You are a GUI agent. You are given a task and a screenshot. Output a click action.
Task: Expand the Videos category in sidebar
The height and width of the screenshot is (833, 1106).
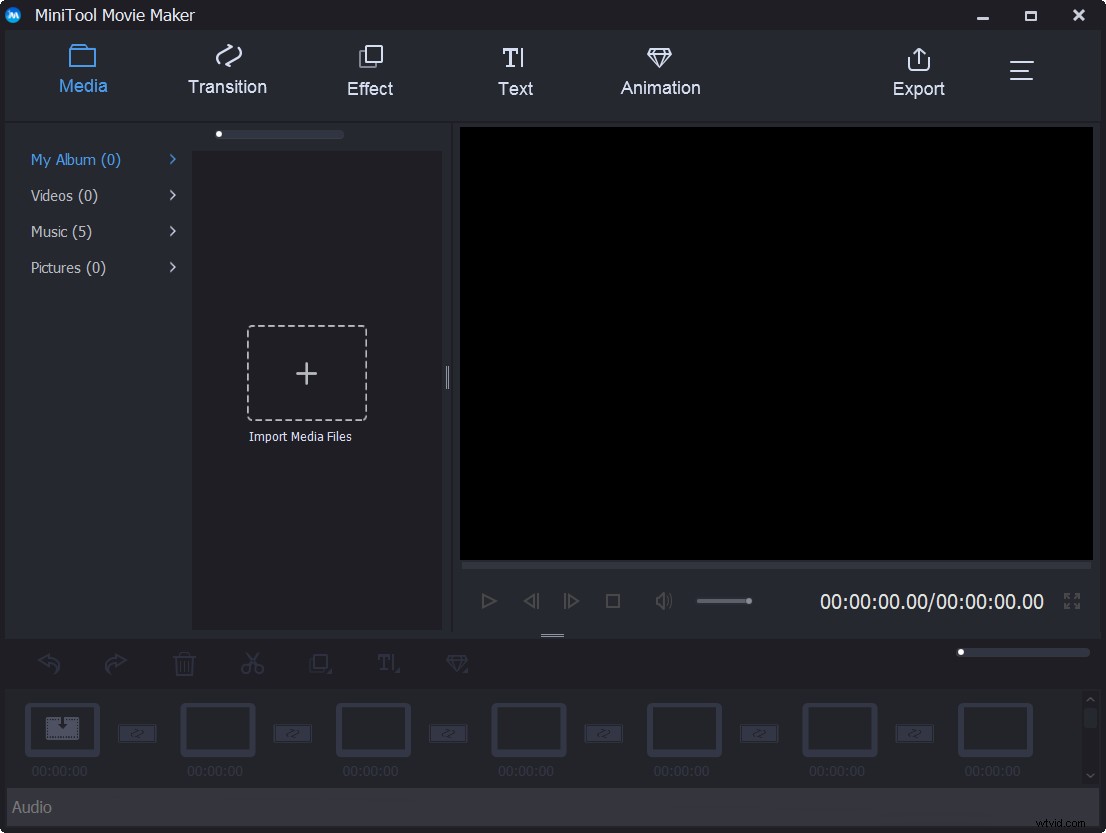(171, 195)
